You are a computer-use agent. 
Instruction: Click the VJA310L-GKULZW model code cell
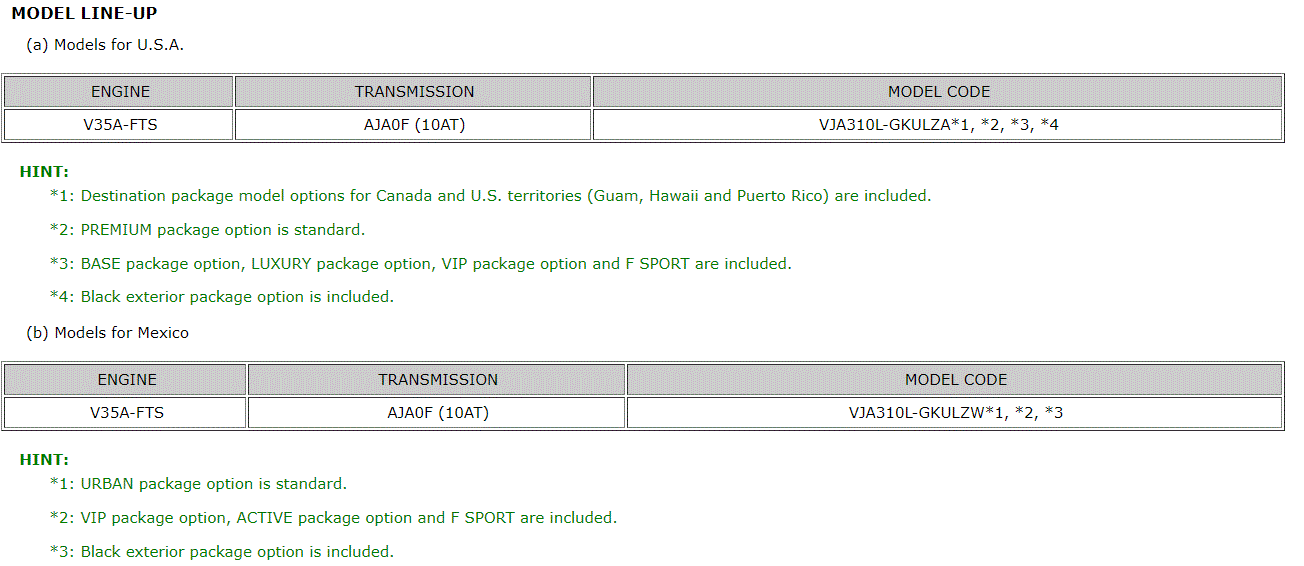click(x=955, y=412)
